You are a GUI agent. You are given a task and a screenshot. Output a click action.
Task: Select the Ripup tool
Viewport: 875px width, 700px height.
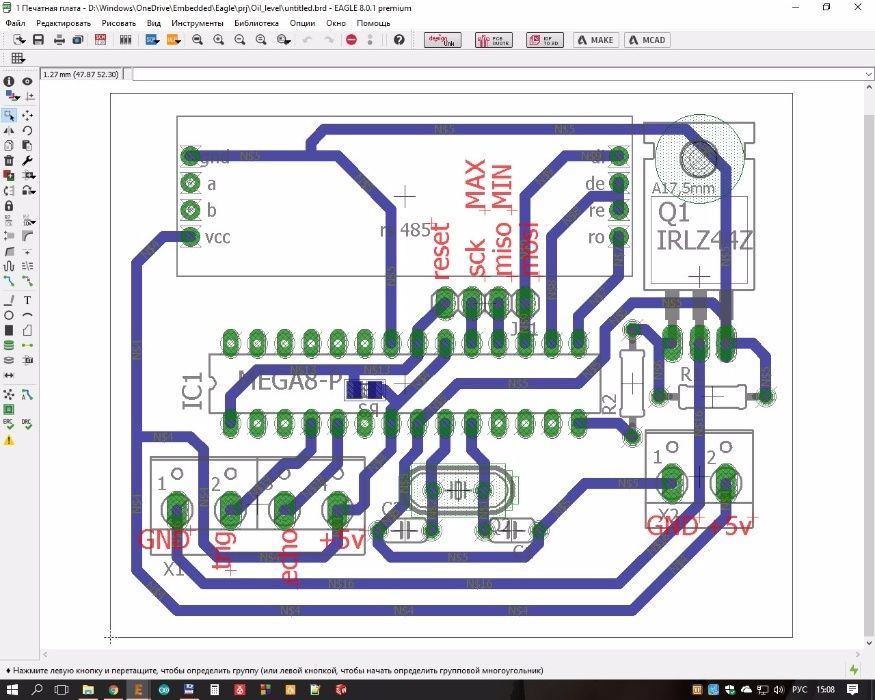(x=27, y=281)
